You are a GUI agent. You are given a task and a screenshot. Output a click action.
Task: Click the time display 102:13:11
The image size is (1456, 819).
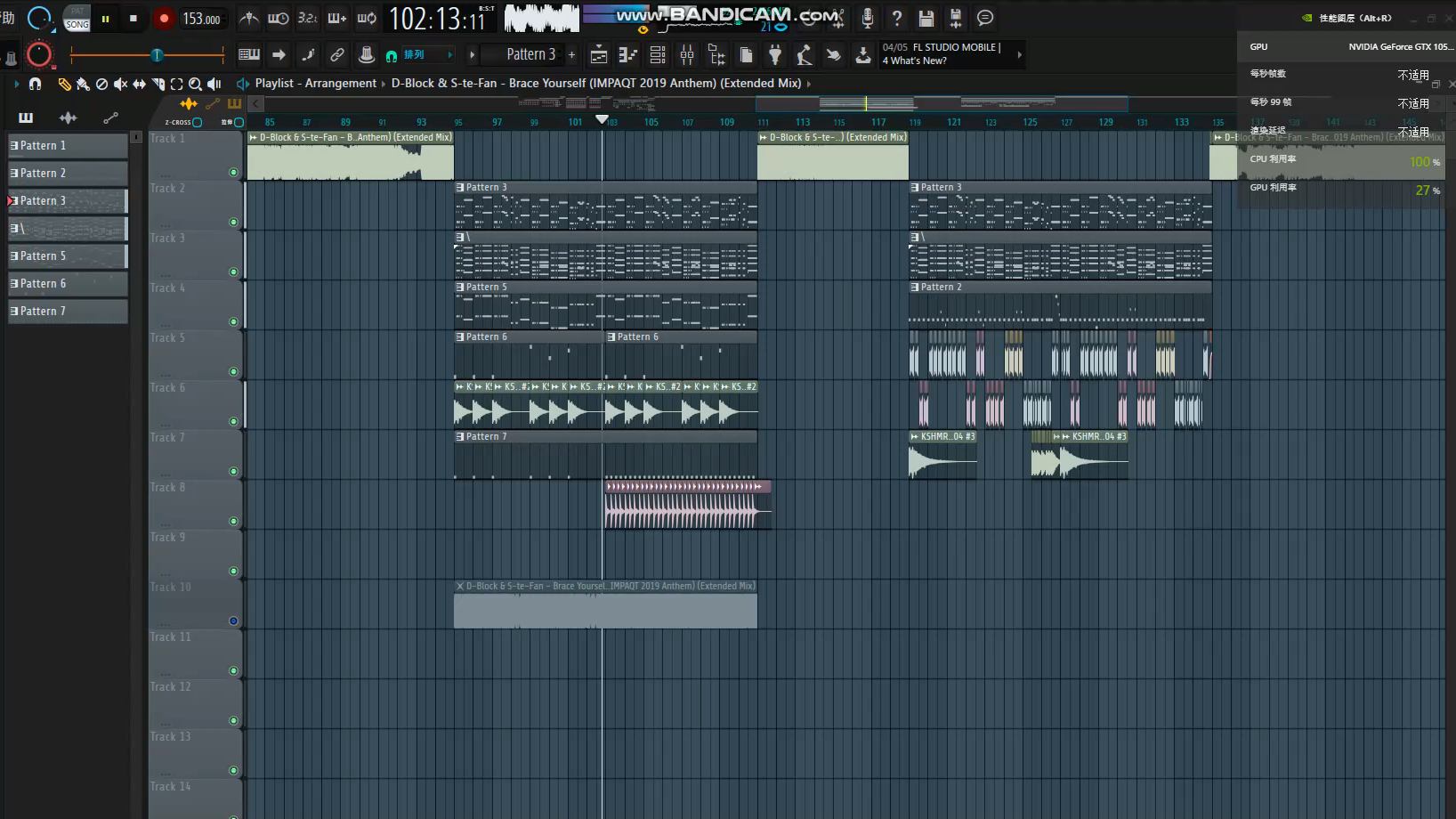point(438,19)
